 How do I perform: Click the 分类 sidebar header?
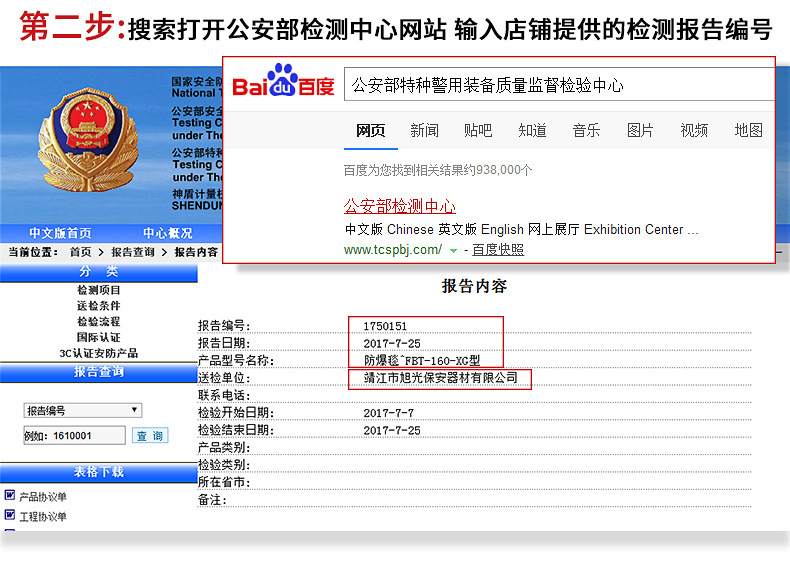[99, 272]
